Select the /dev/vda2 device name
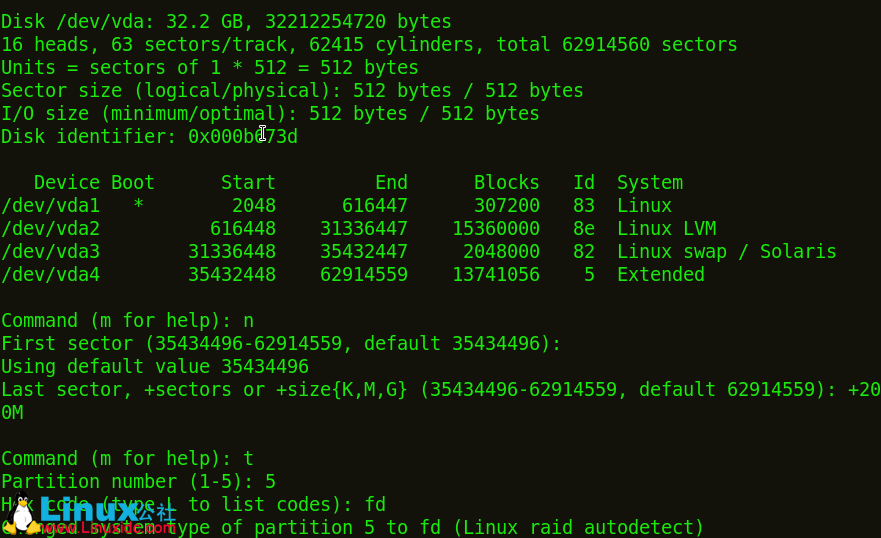This screenshot has height=538, width=881. 51,229
